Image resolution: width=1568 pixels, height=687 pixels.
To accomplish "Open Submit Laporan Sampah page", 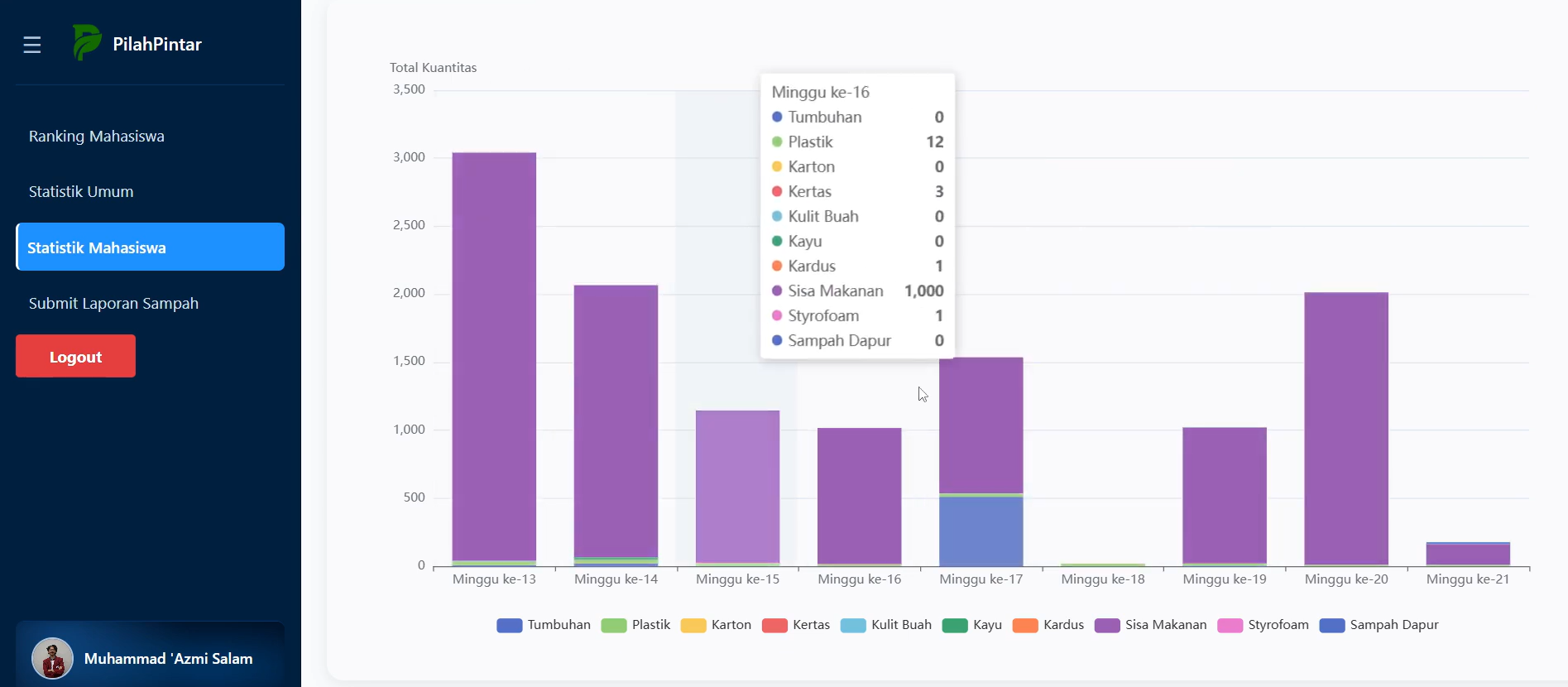I will tap(113, 304).
